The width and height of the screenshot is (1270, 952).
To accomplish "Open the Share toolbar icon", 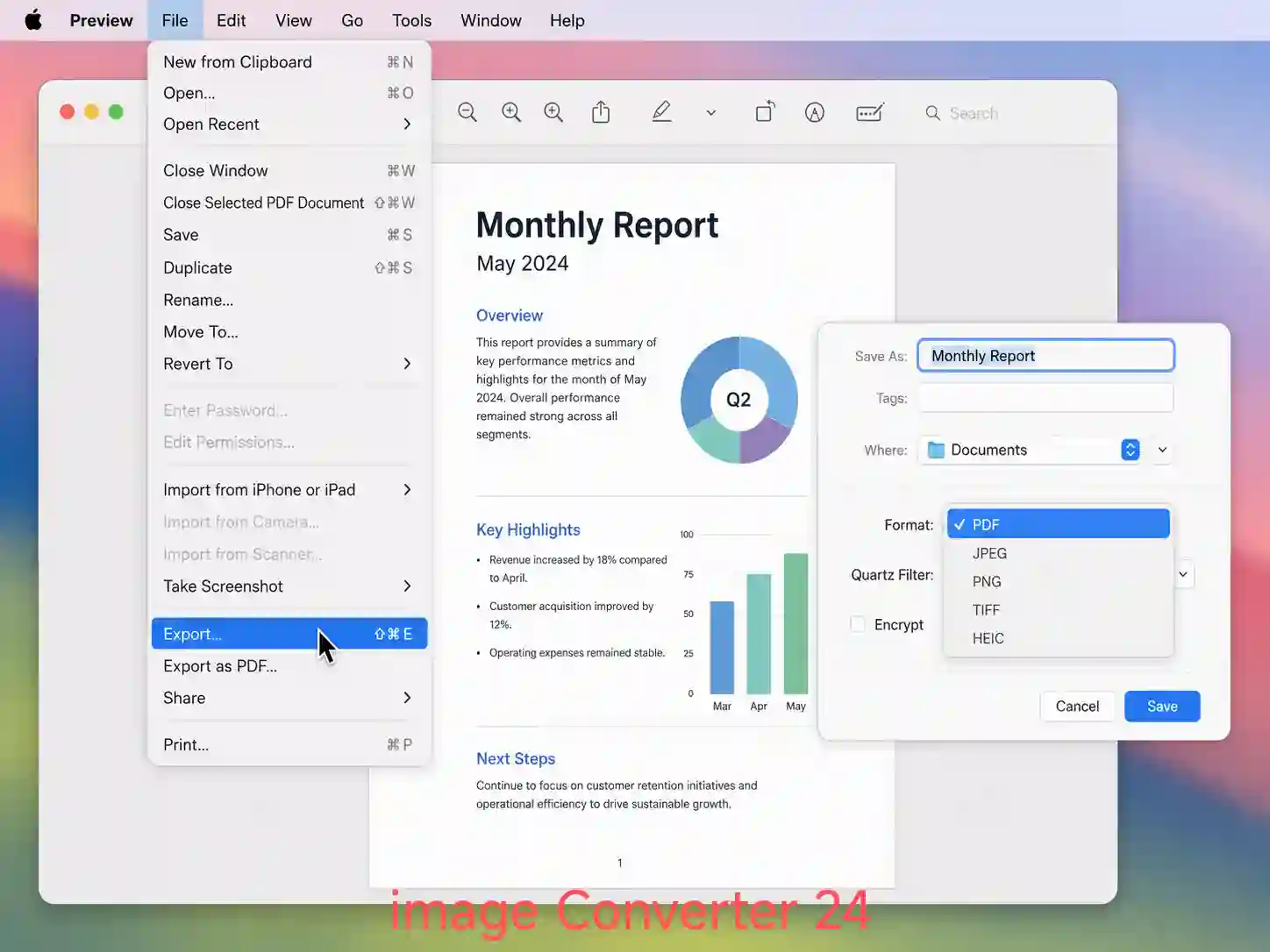I will click(x=601, y=112).
